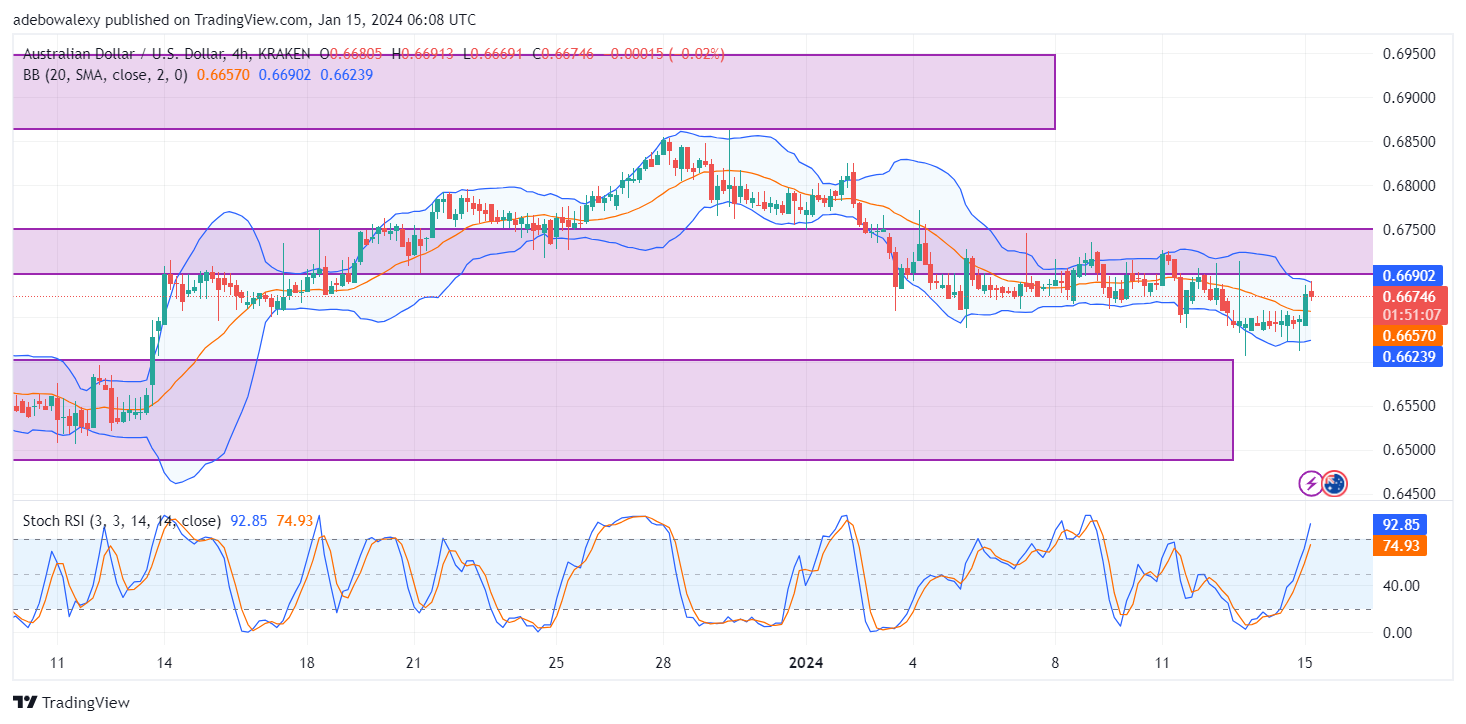Click the 28 date label on time axis

(x=663, y=663)
